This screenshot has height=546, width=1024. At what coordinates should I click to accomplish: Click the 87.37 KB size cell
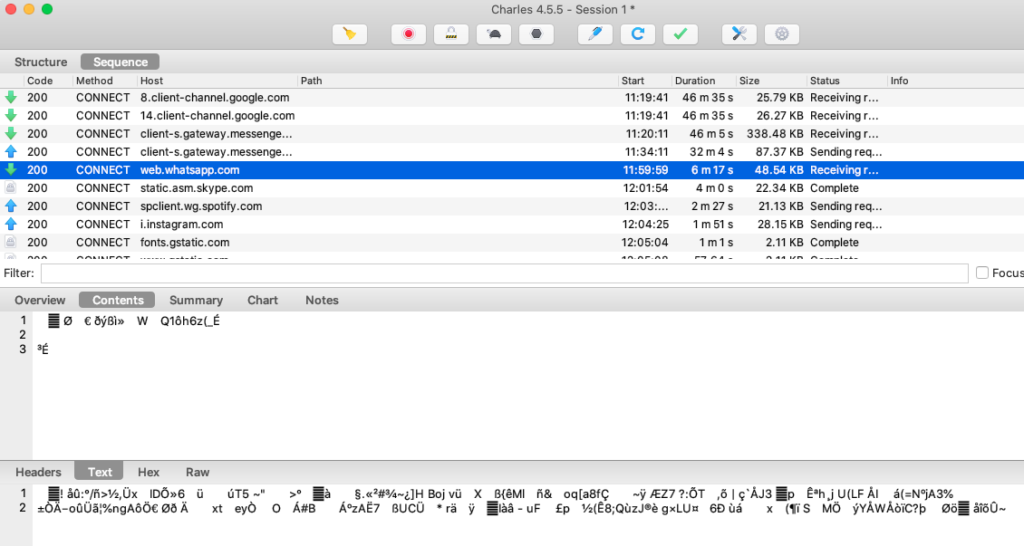pos(780,152)
